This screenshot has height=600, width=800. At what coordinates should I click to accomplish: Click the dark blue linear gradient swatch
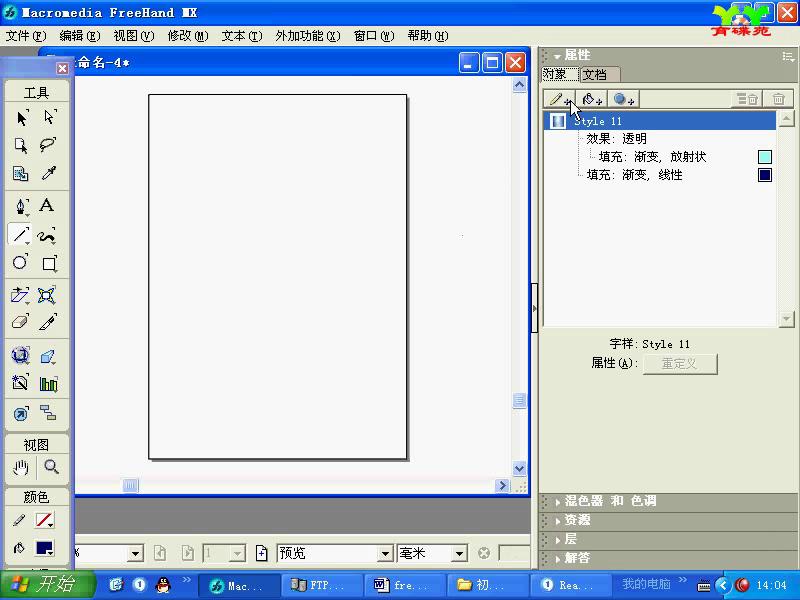point(765,175)
